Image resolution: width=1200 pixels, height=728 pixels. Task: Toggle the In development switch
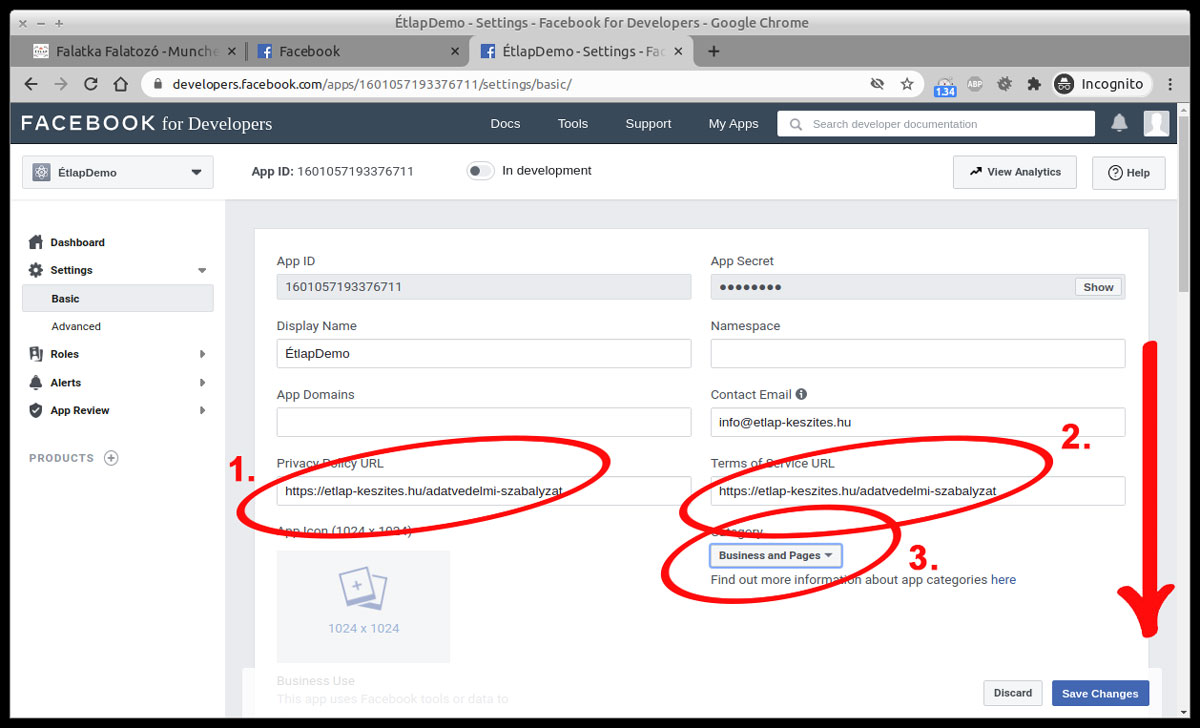click(480, 171)
